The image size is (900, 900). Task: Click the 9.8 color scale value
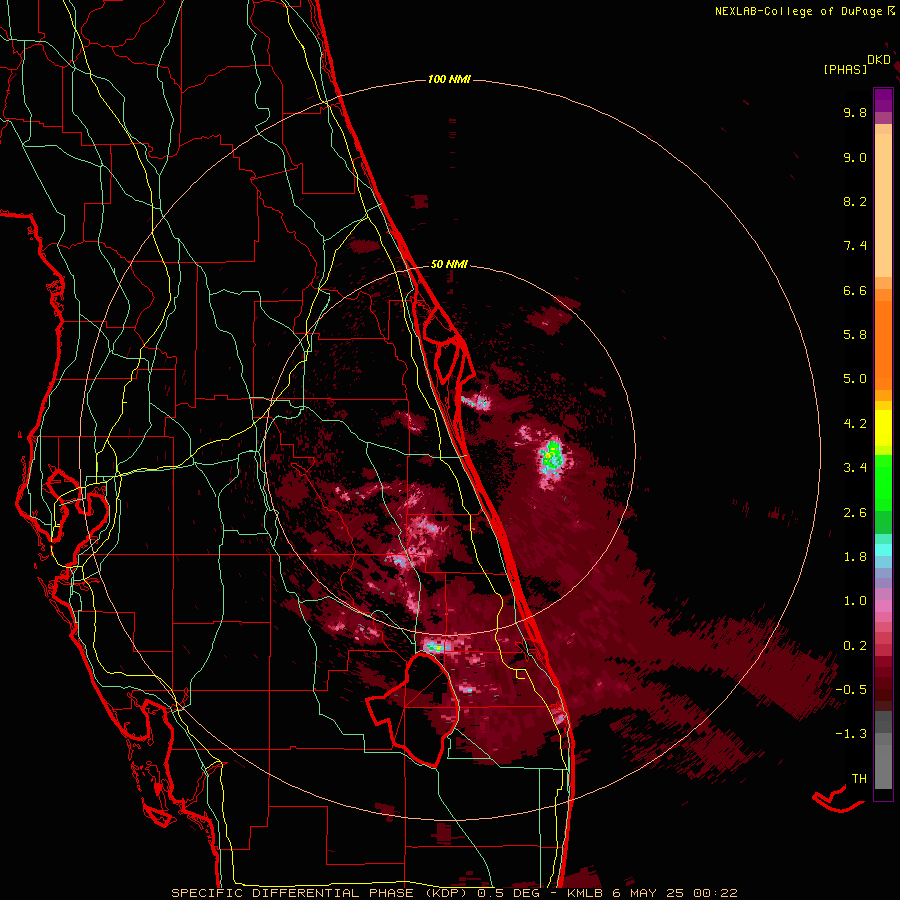tap(855, 112)
